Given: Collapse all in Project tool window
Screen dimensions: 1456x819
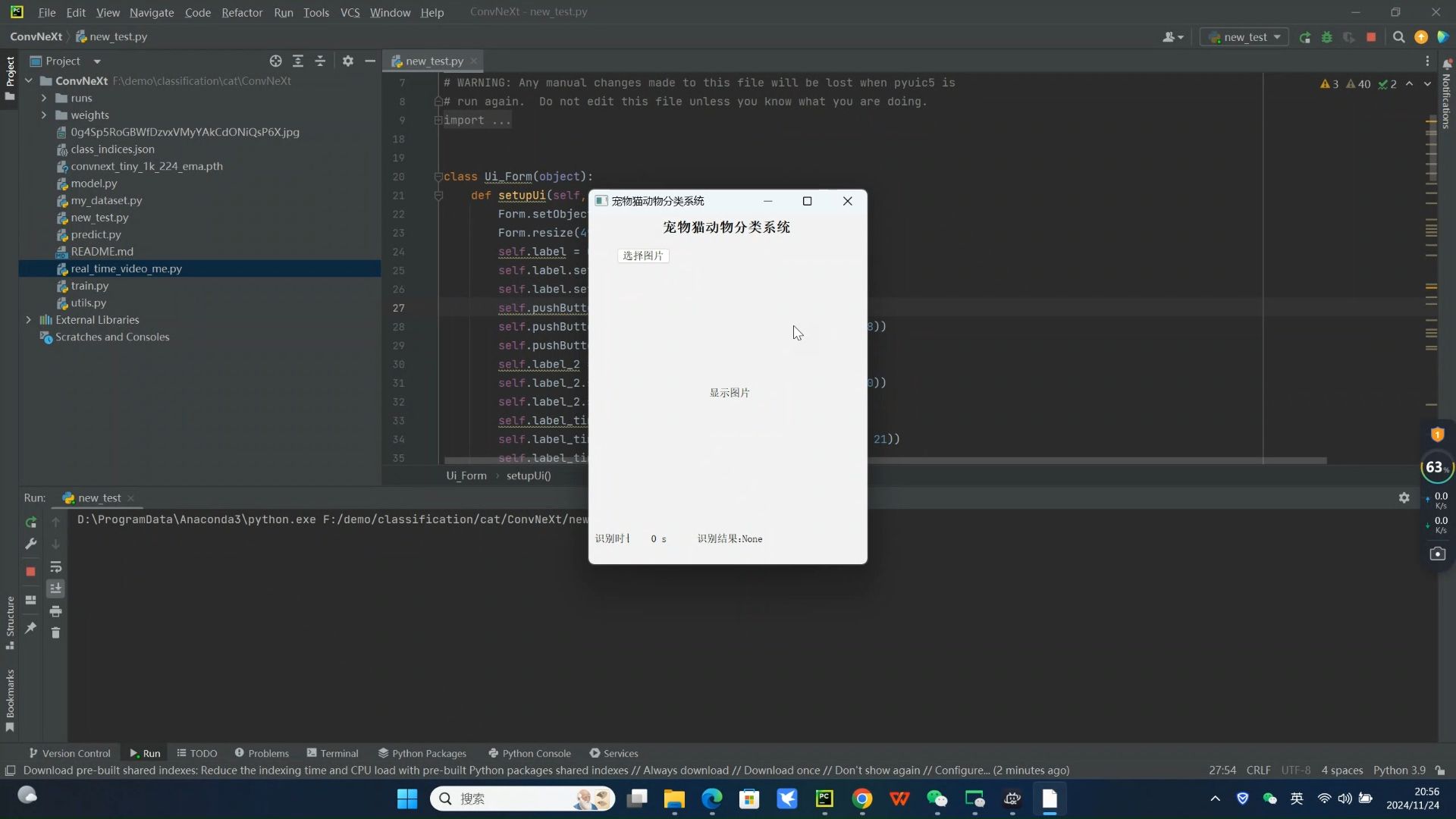Looking at the screenshot, I should (x=320, y=61).
